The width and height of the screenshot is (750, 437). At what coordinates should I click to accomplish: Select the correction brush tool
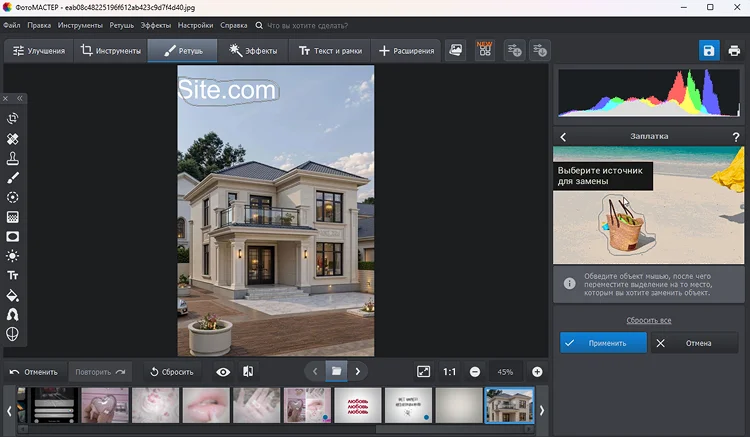tap(12, 178)
